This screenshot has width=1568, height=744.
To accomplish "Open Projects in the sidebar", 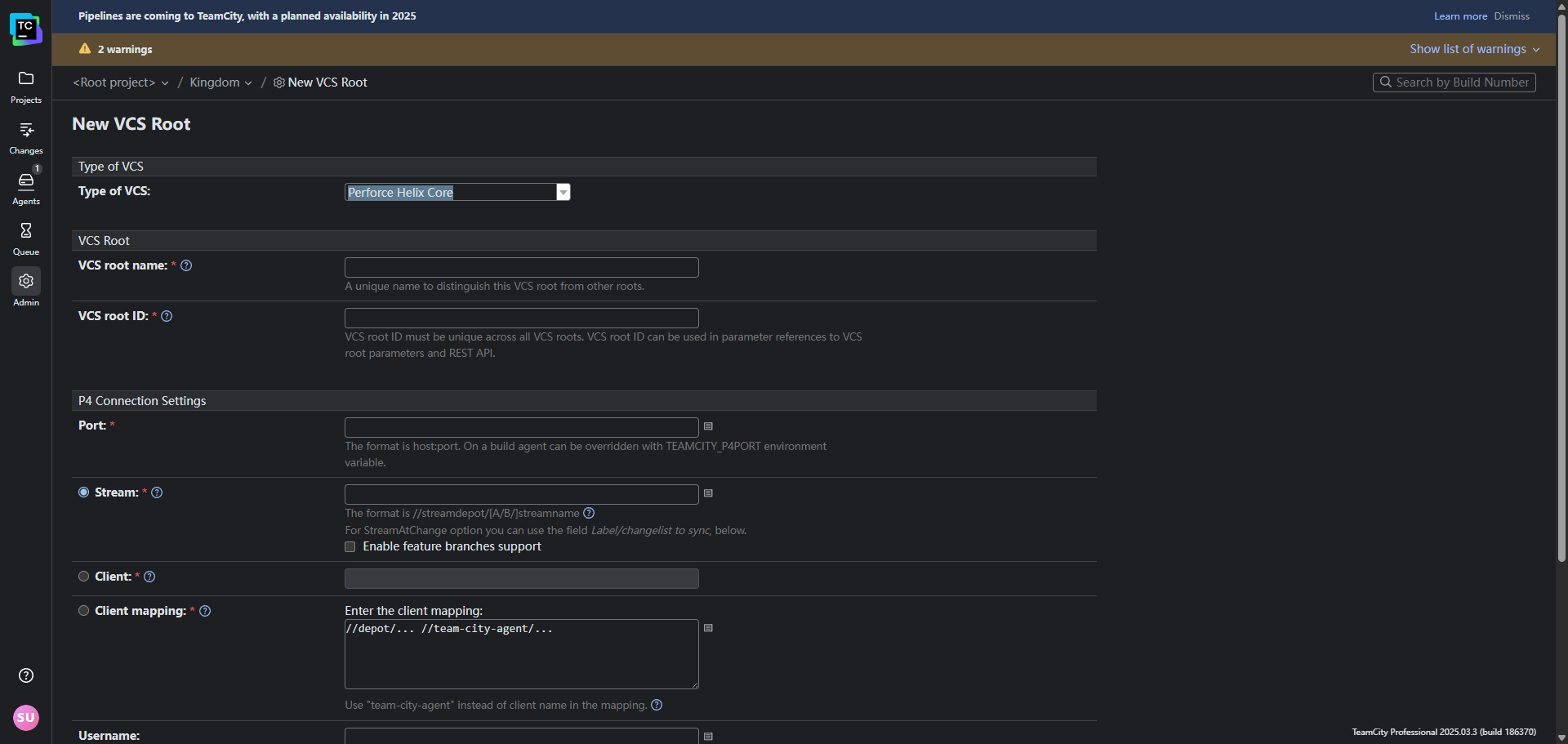I will click(26, 87).
